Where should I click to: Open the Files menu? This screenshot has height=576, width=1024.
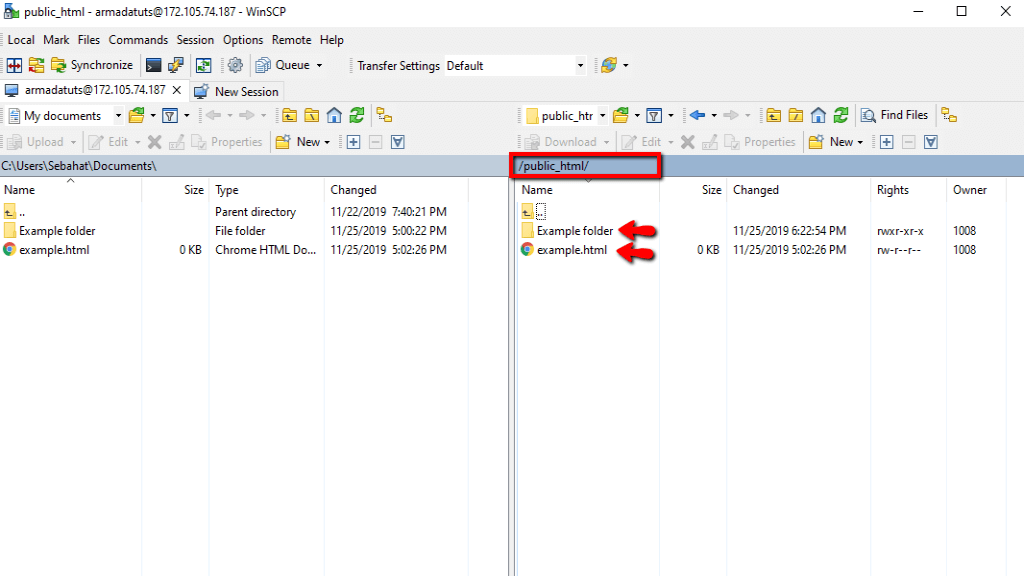(89, 40)
